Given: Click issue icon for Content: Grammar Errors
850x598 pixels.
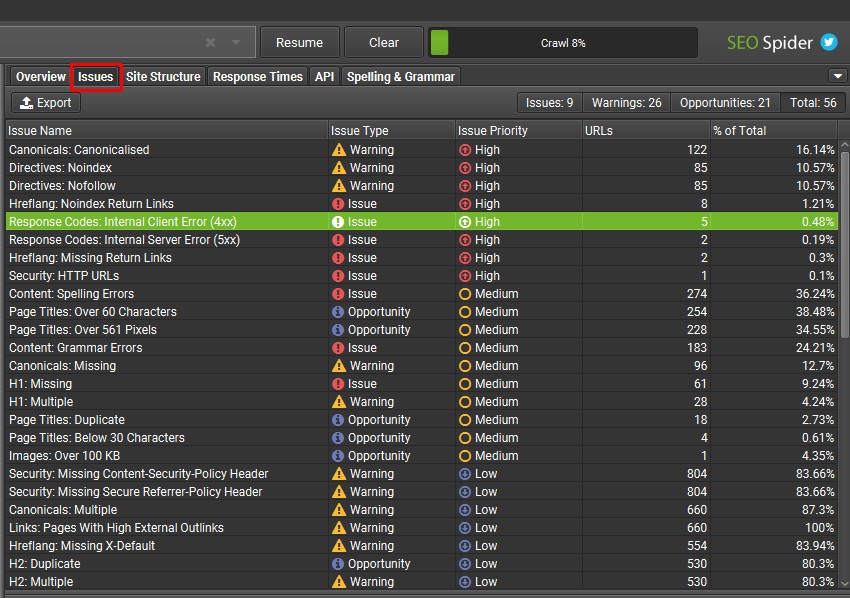Looking at the screenshot, I should (x=338, y=348).
